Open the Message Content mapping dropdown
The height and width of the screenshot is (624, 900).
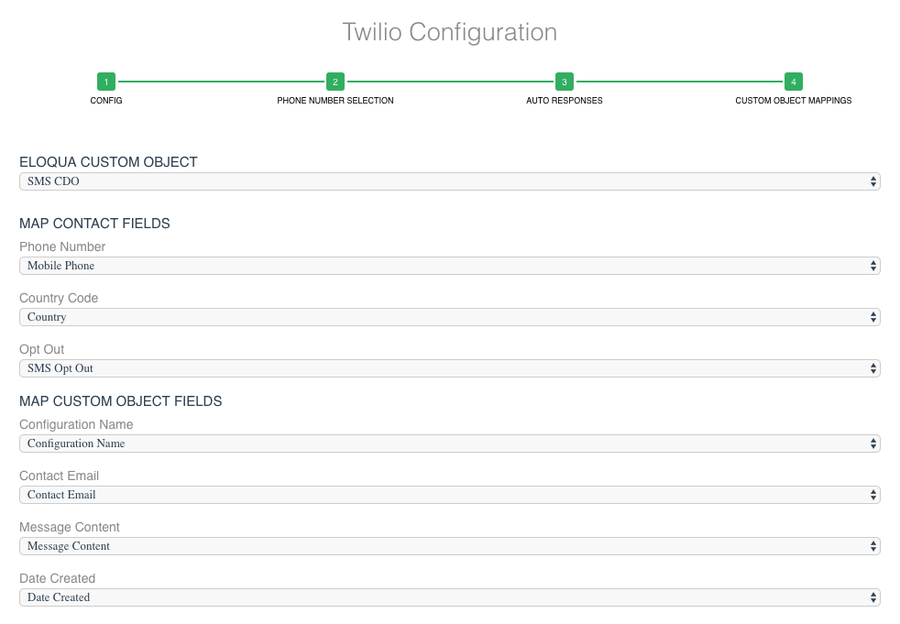pos(449,547)
